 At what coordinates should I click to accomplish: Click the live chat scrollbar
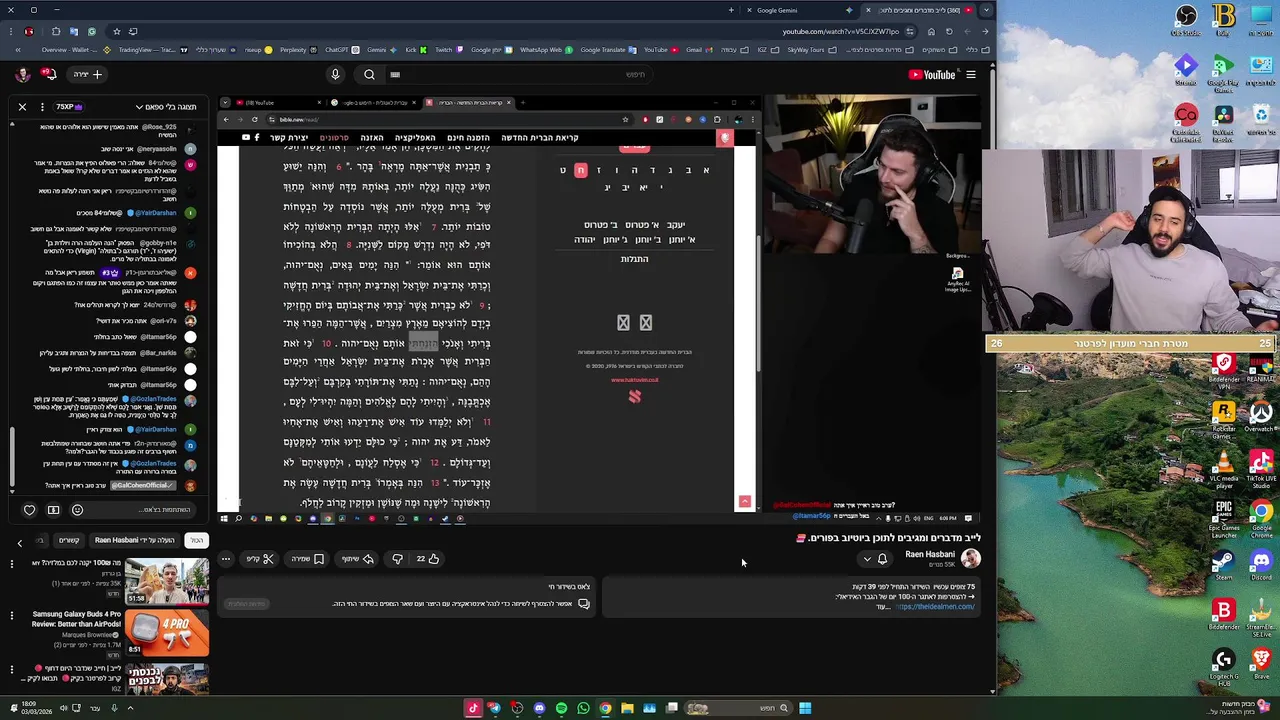coord(12,458)
